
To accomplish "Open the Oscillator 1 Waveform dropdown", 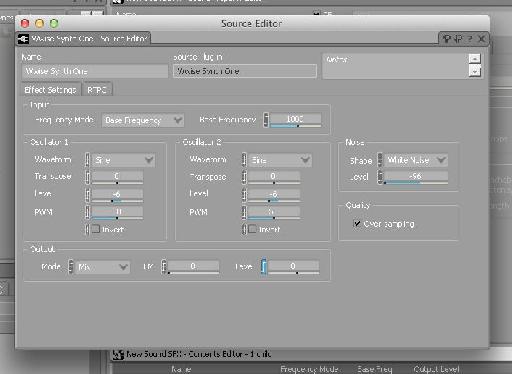I will tap(124, 160).
